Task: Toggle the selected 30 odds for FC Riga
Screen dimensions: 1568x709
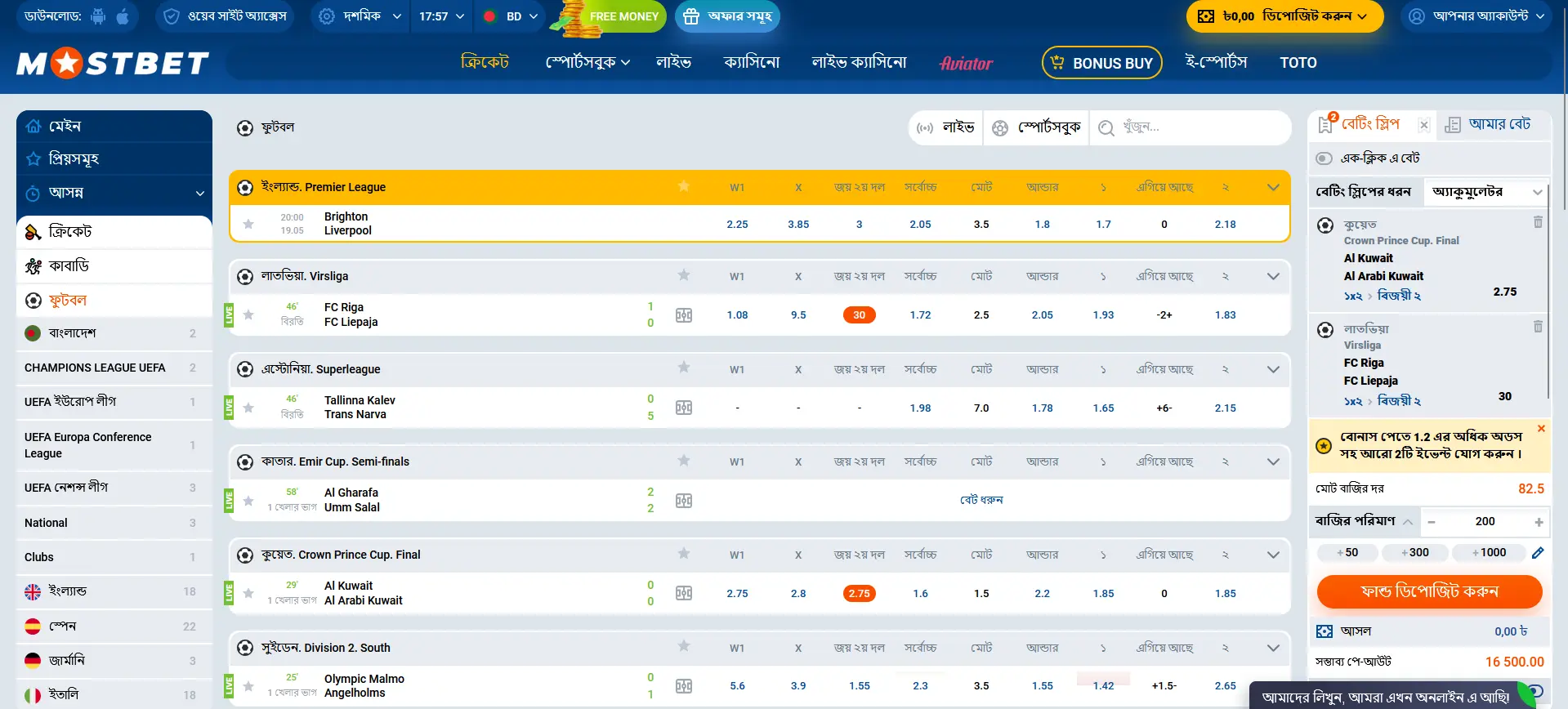Action: (859, 315)
